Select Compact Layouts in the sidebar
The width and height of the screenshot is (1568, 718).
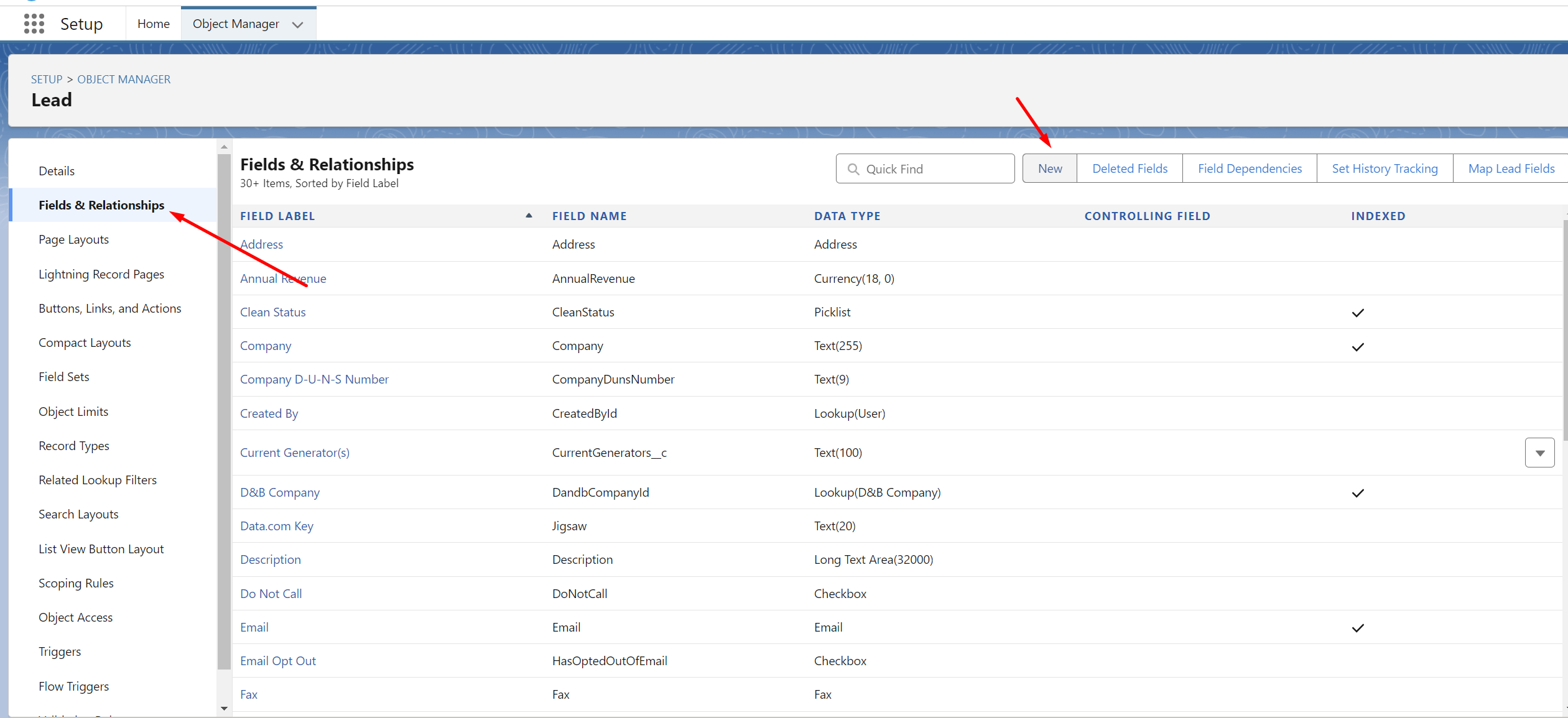[x=85, y=343]
